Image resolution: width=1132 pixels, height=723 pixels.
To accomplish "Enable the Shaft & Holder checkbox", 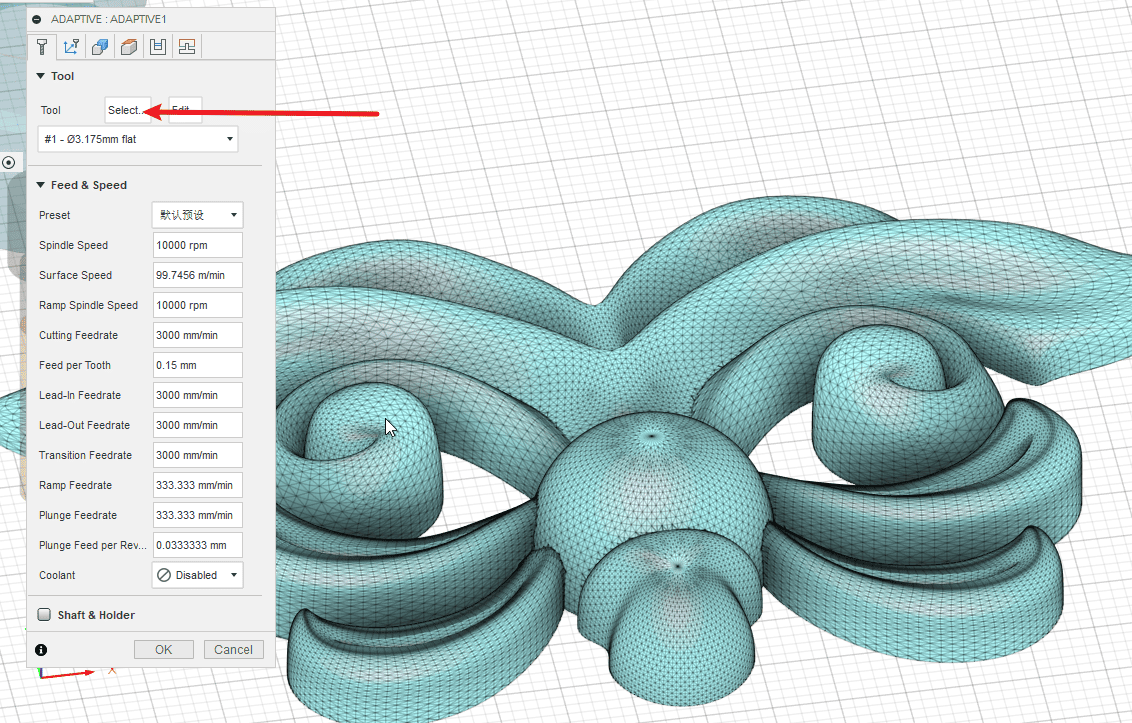I will (44, 615).
